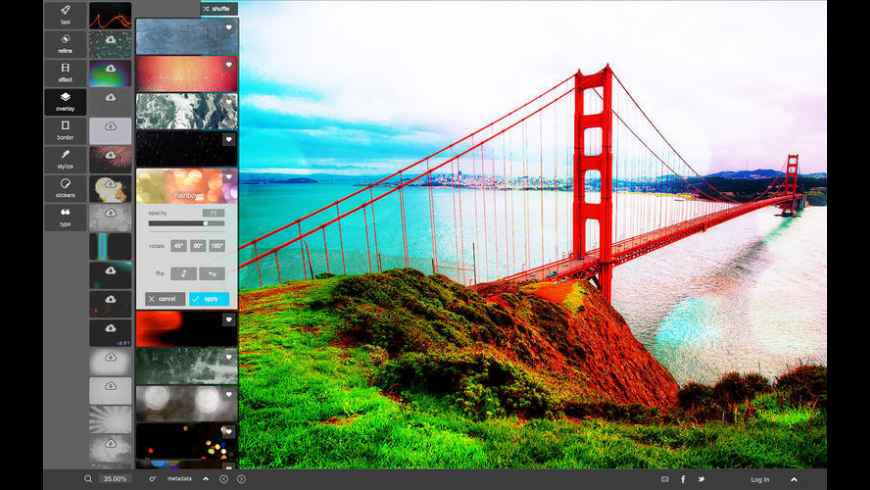
Task: Favorite the blue grunge overlay via heart
Action: tap(229, 27)
